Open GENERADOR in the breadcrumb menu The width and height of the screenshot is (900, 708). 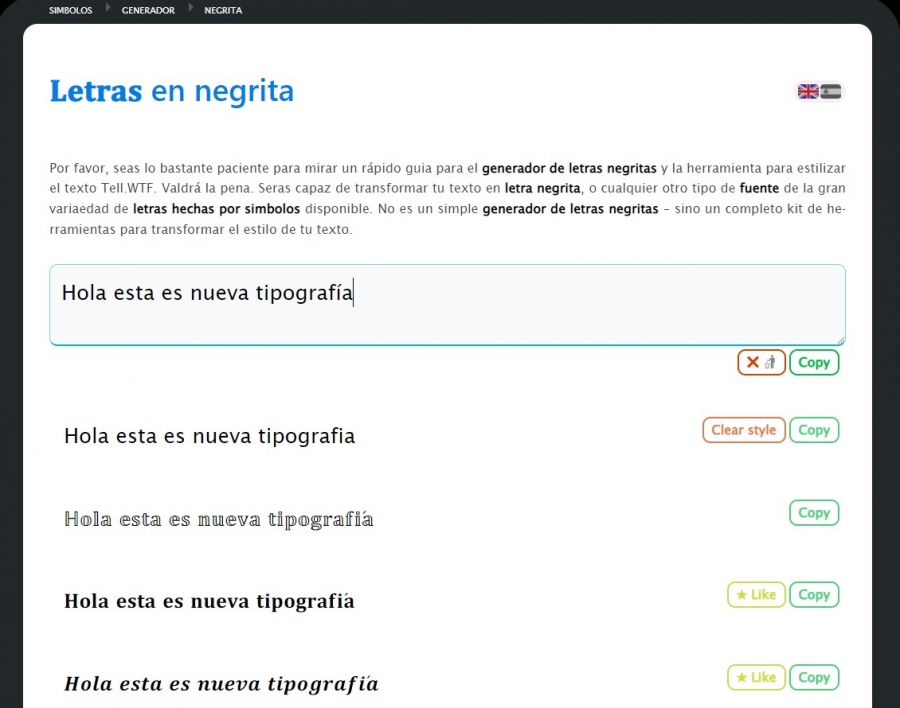[x=148, y=10]
